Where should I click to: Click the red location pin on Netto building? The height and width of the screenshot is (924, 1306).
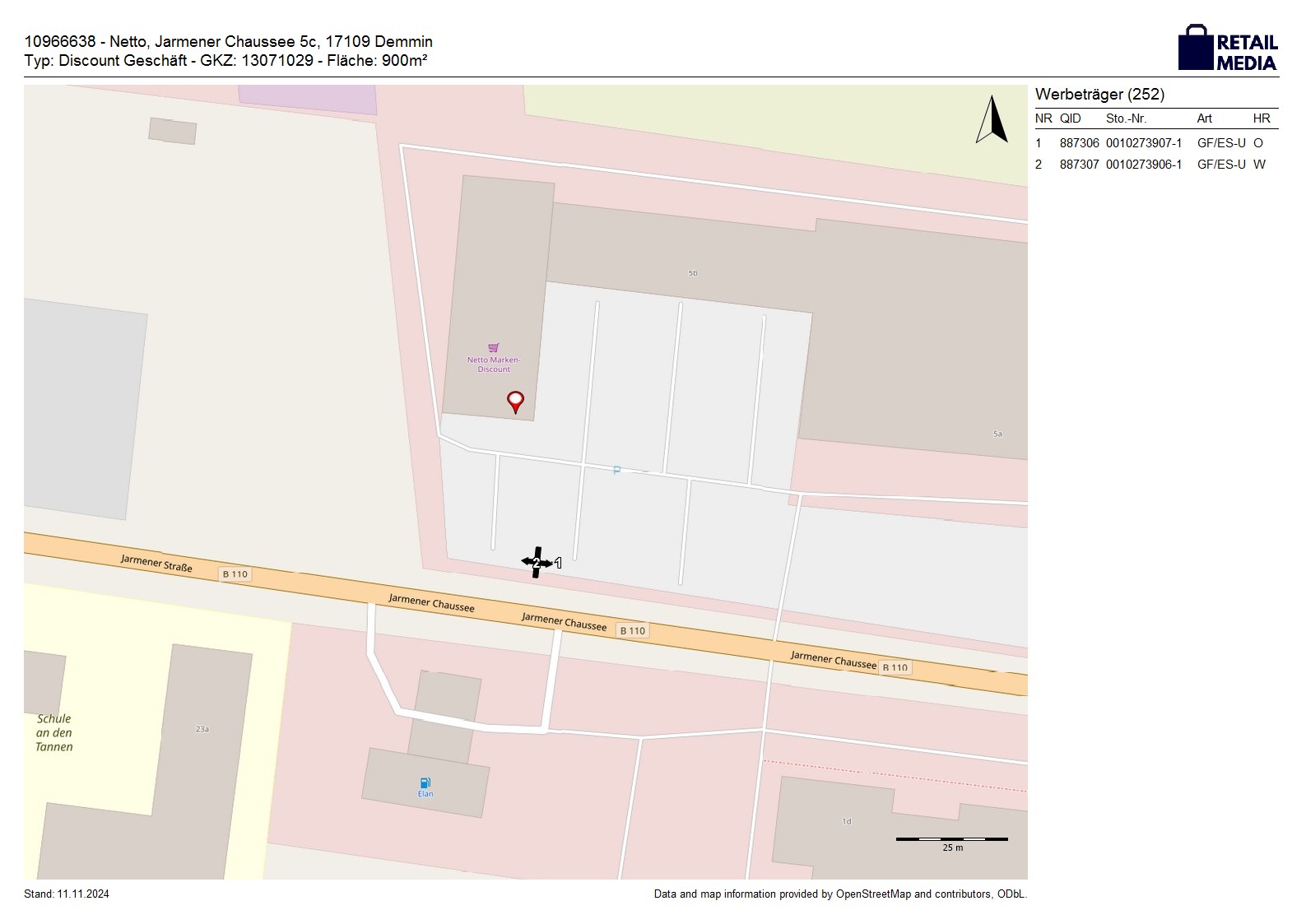pos(515,402)
